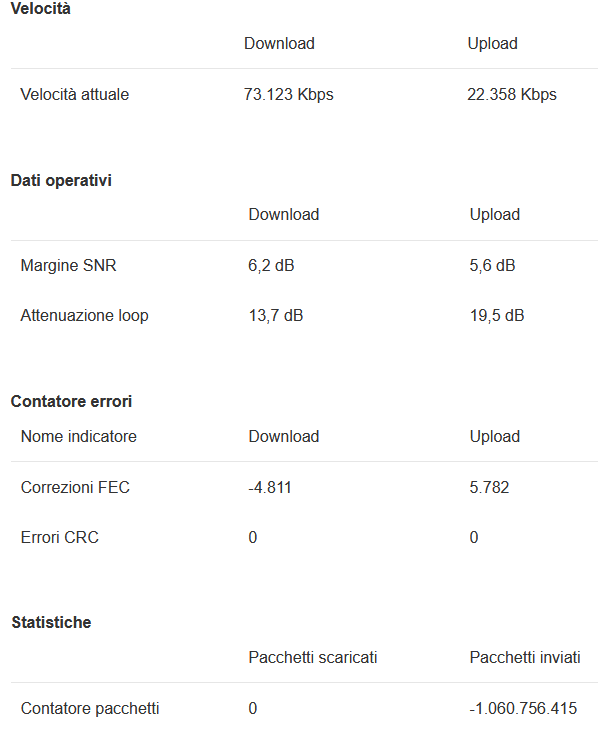The width and height of the screenshot is (598, 745).
Task: Click the -4.811 FEC download value
Action: click(x=270, y=487)
